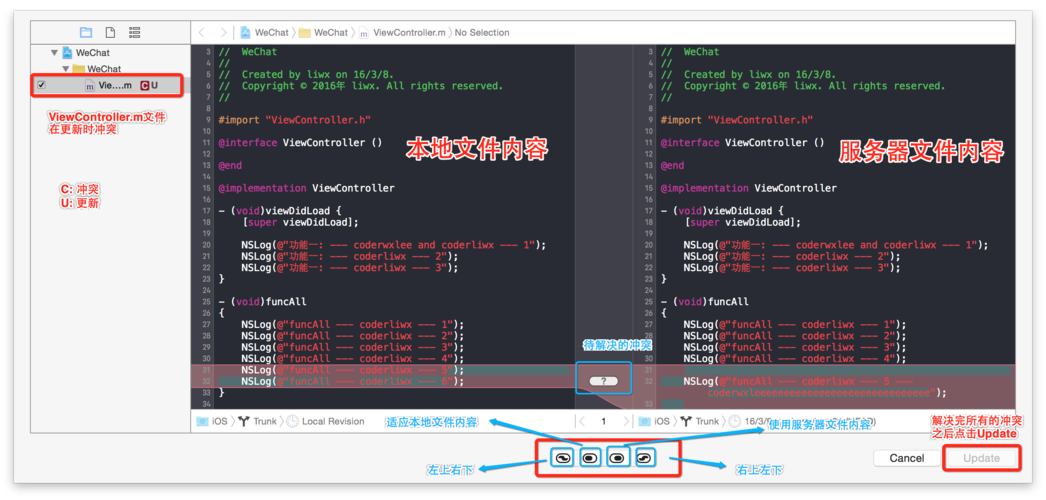
Task: Collapse the WeChat folder disclosure triangle
Action: click(x=66, y=69)
